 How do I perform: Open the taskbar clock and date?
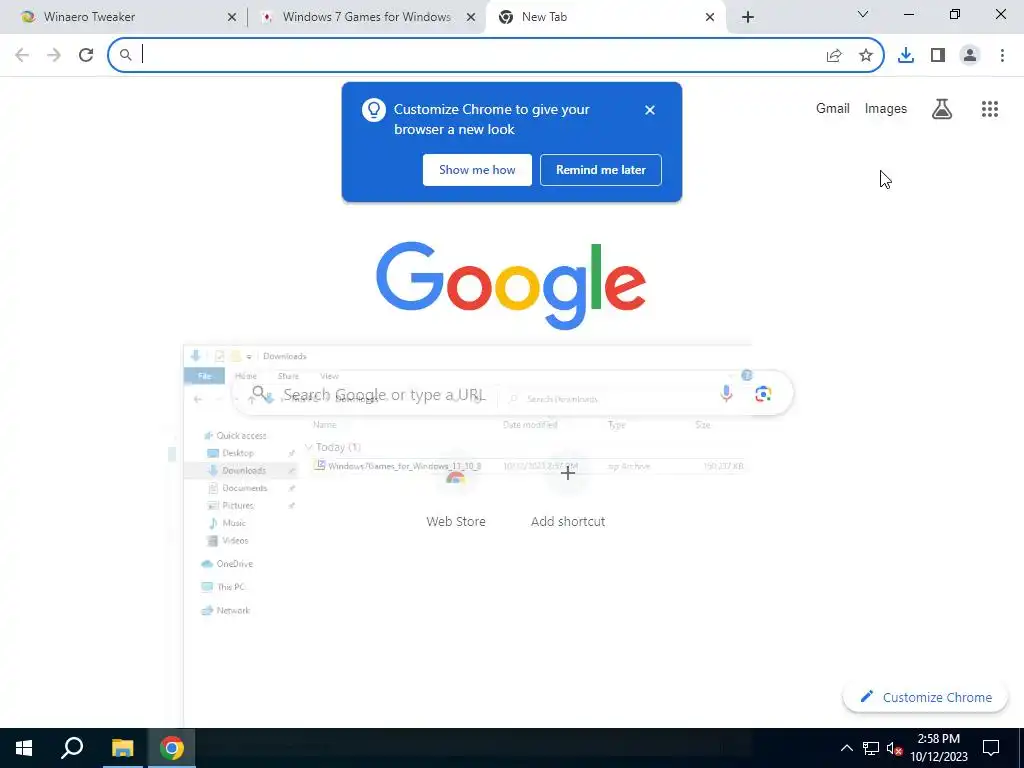point(939,748)
